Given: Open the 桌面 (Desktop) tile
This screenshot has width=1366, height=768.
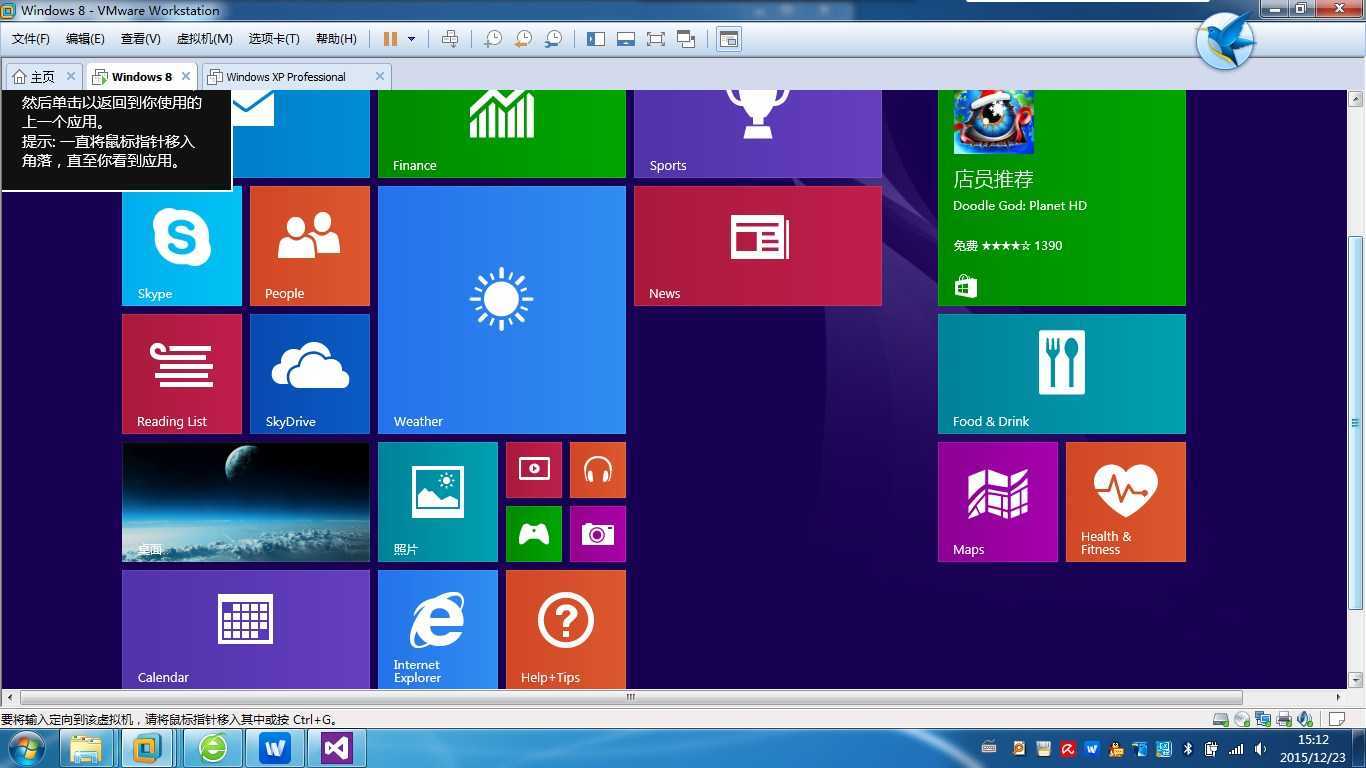Looking at the screenshot, I should click(x=246, y=502).
